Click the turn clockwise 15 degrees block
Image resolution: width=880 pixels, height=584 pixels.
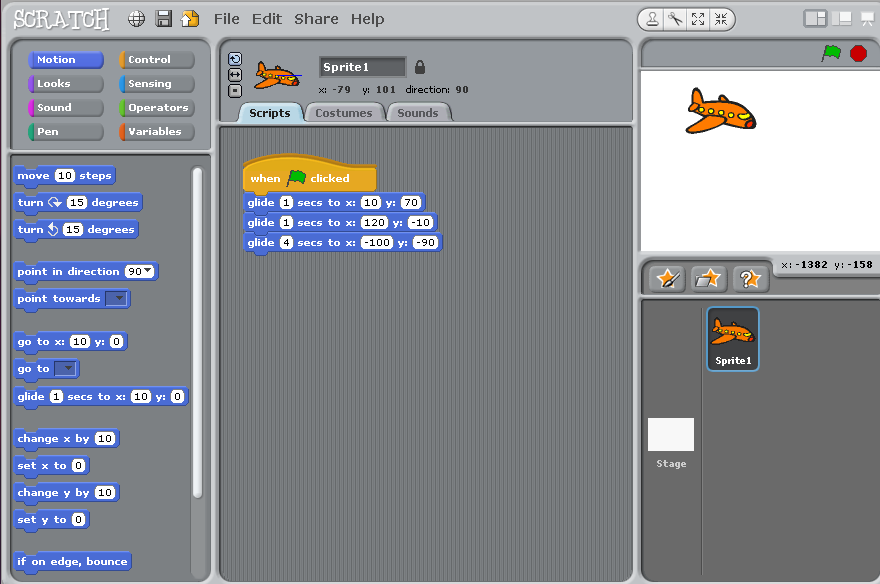(78, 203)
